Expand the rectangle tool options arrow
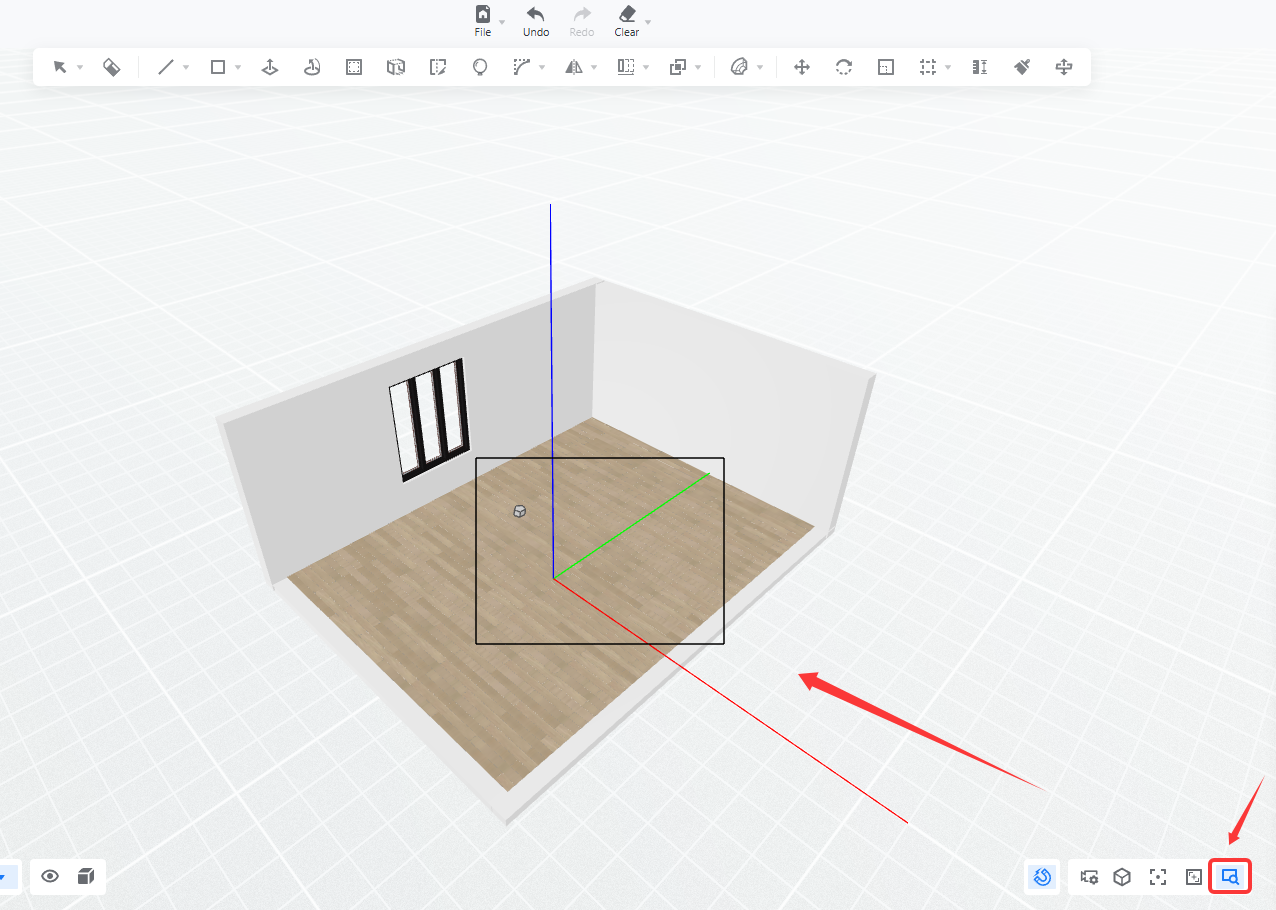 pos(238,68)
